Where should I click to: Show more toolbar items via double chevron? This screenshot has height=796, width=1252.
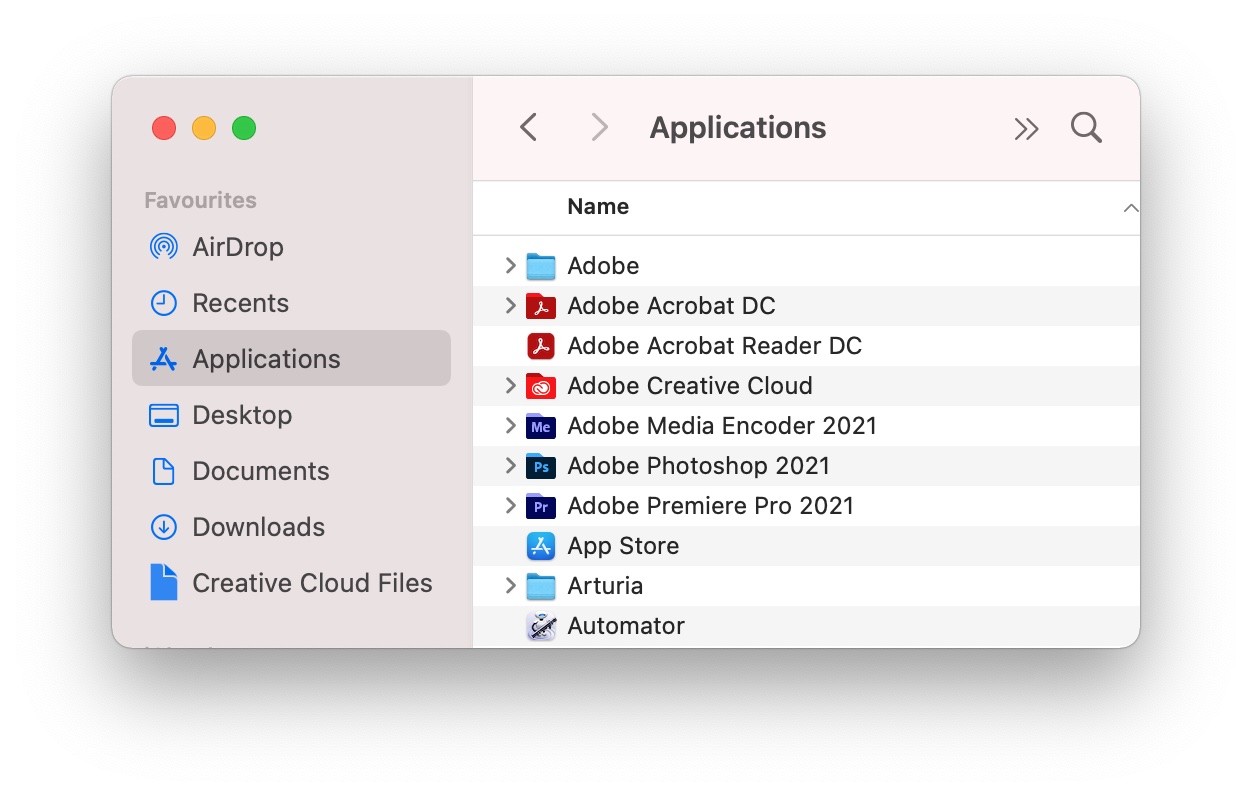click(1026, 129)
